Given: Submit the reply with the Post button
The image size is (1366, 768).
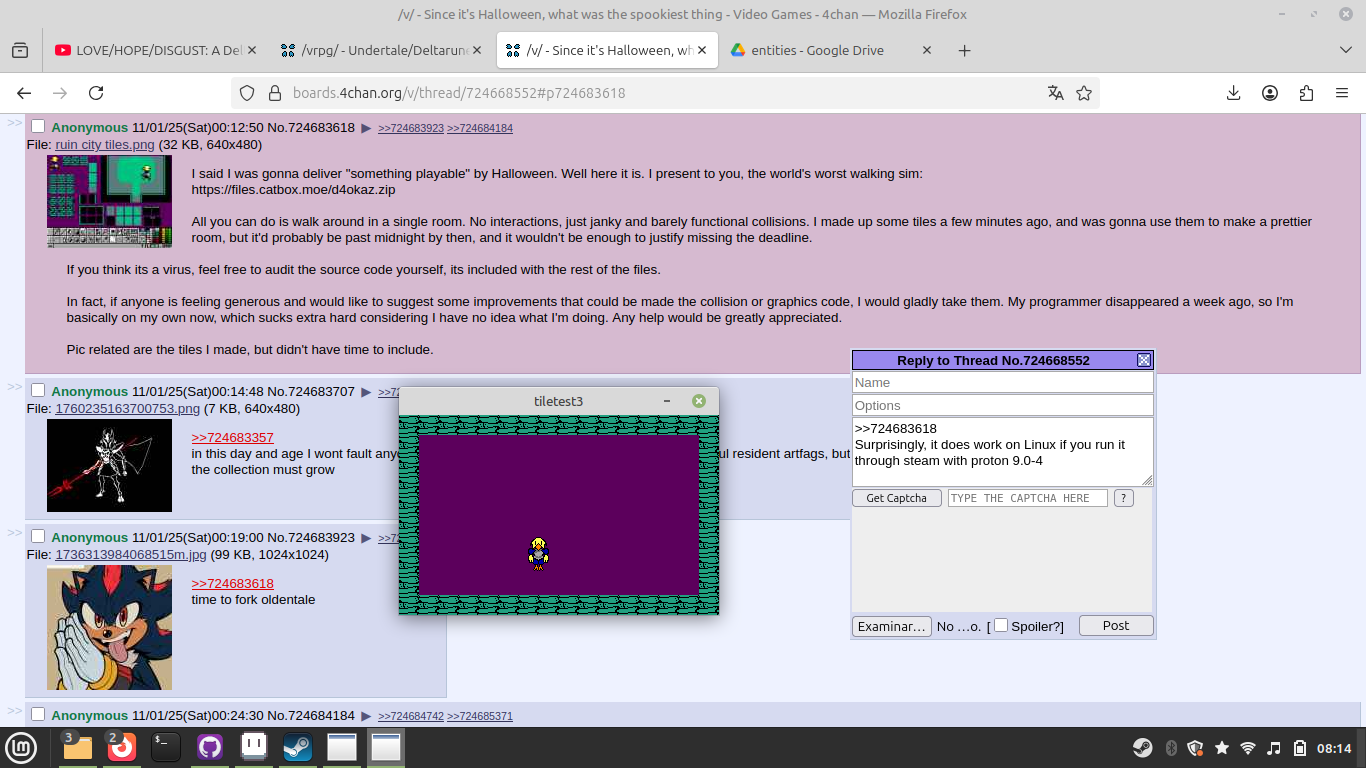Looking at the screenshot, I should coord(1116,626).
